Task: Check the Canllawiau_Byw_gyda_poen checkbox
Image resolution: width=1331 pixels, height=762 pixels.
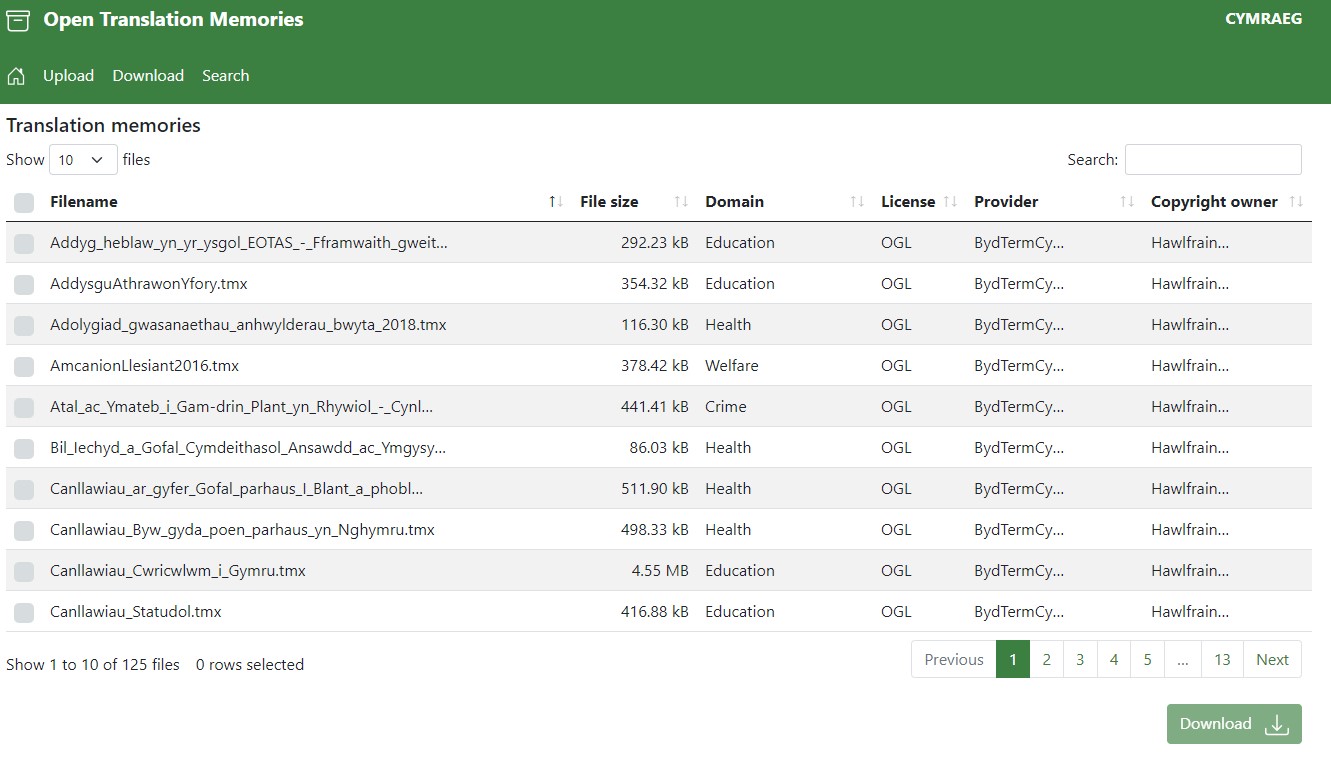Action: point(24,531)
